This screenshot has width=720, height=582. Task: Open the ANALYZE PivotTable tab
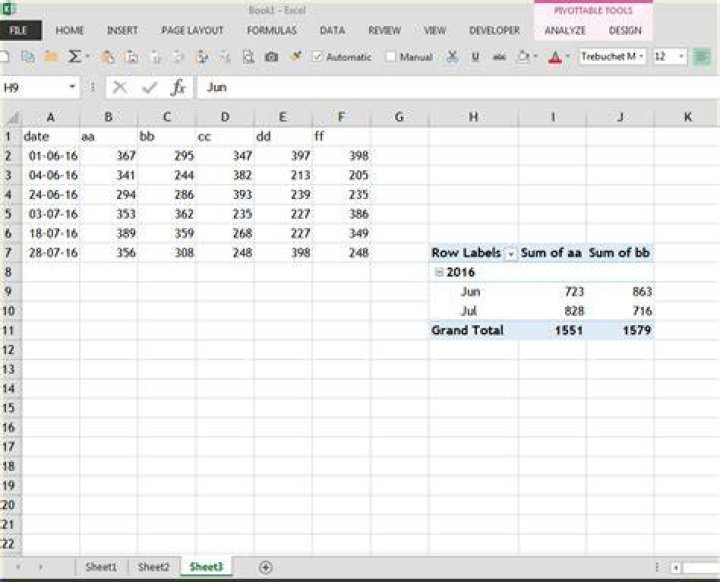pos(565,30)
